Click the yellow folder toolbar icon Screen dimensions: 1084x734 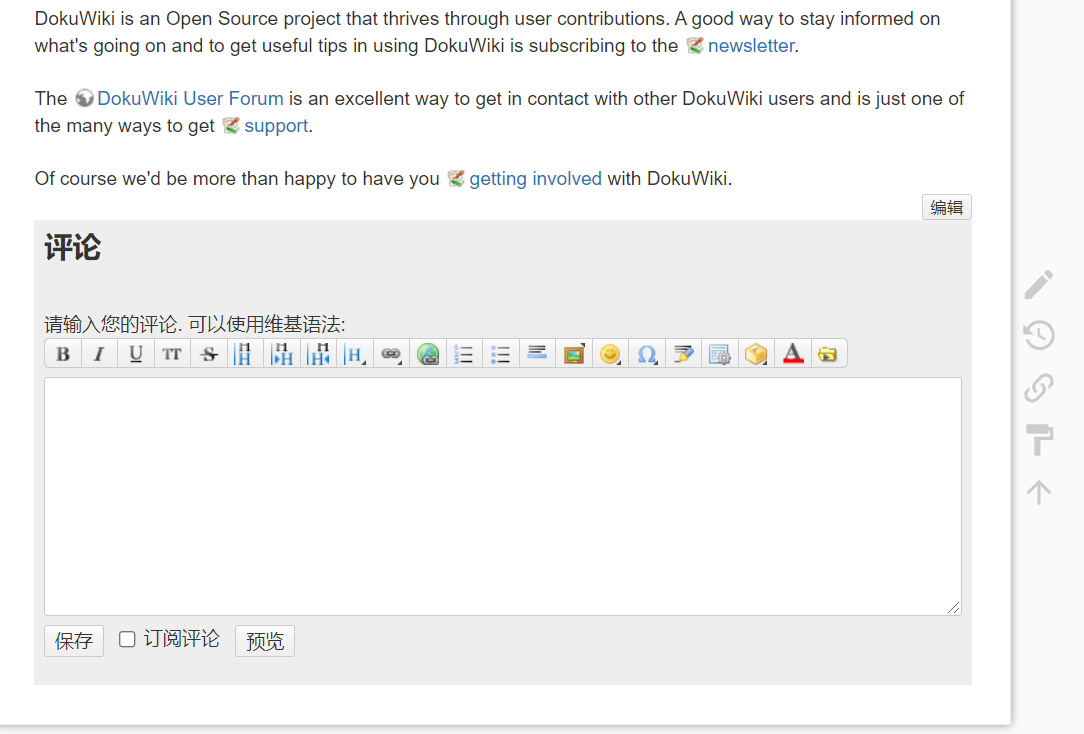pos(828,354)
